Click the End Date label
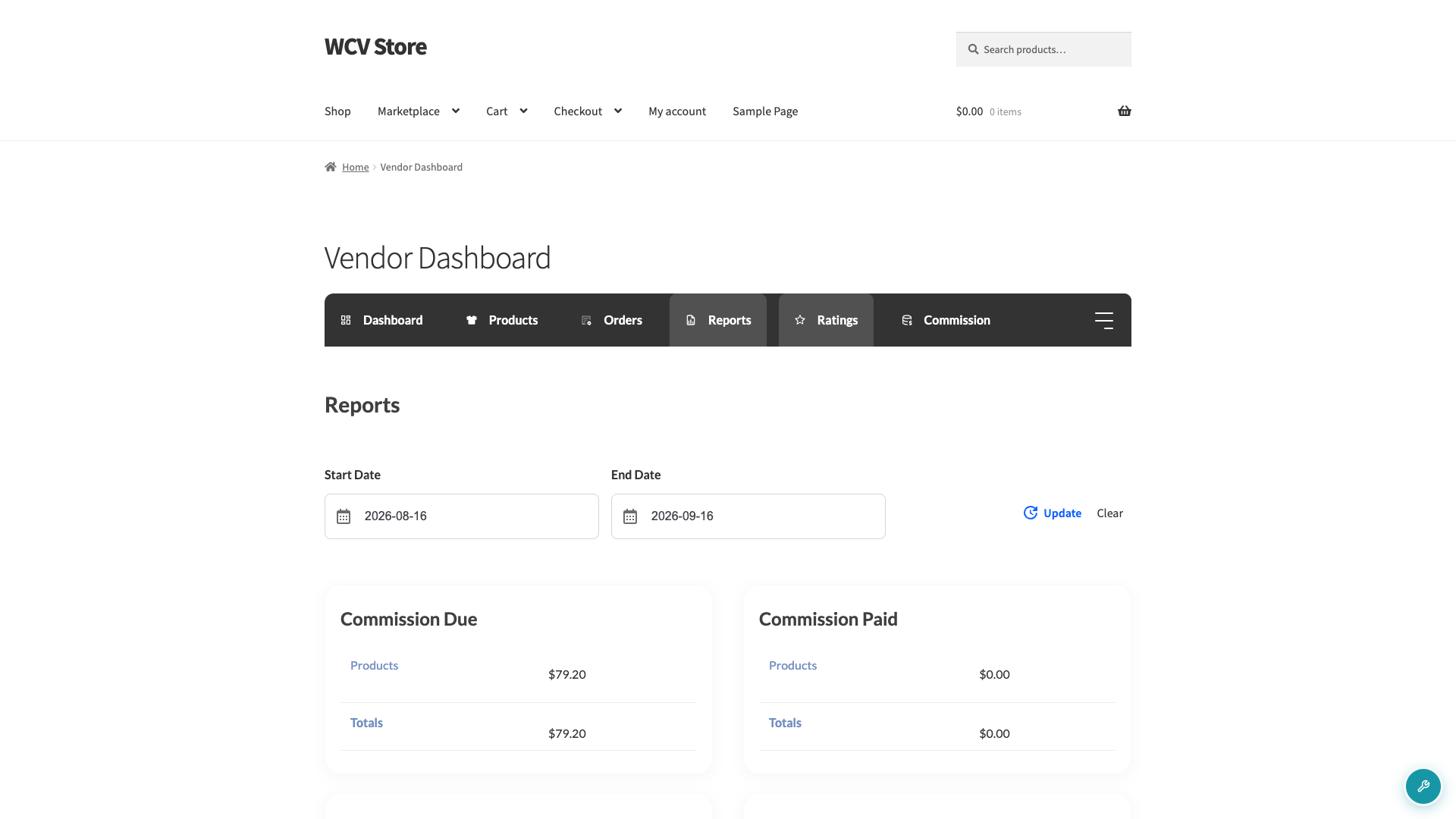 [x=635, y=475]
